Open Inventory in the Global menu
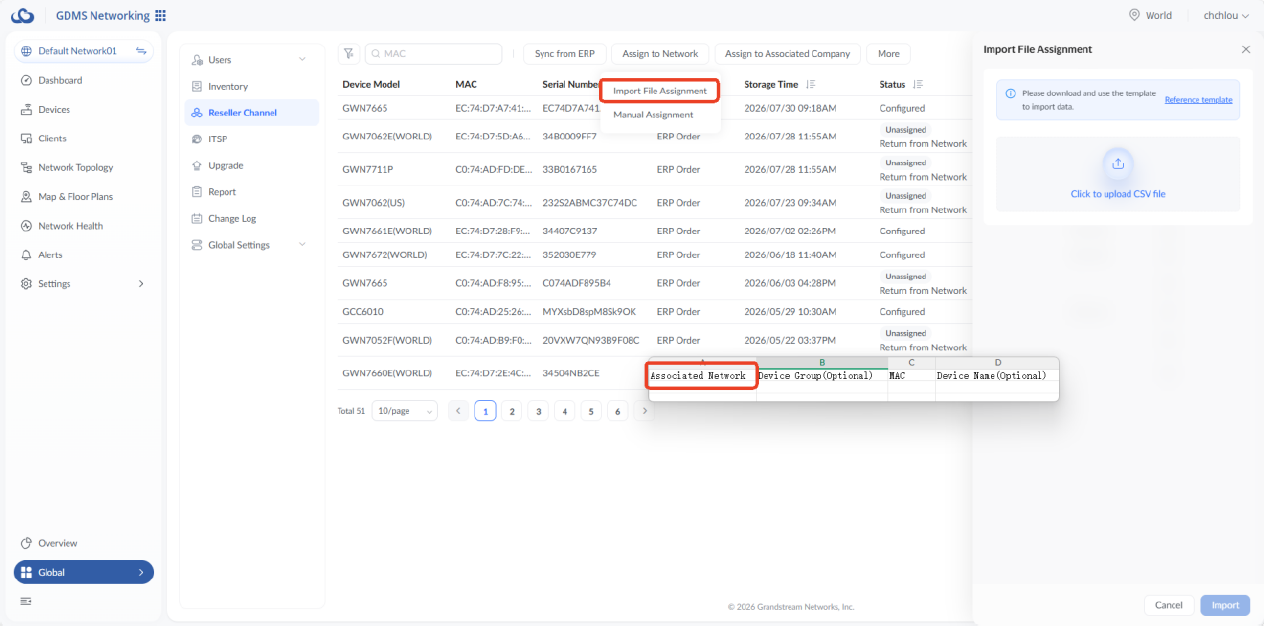The height and width of the screenshot is (626, 1264). click(x=252, y=87)
